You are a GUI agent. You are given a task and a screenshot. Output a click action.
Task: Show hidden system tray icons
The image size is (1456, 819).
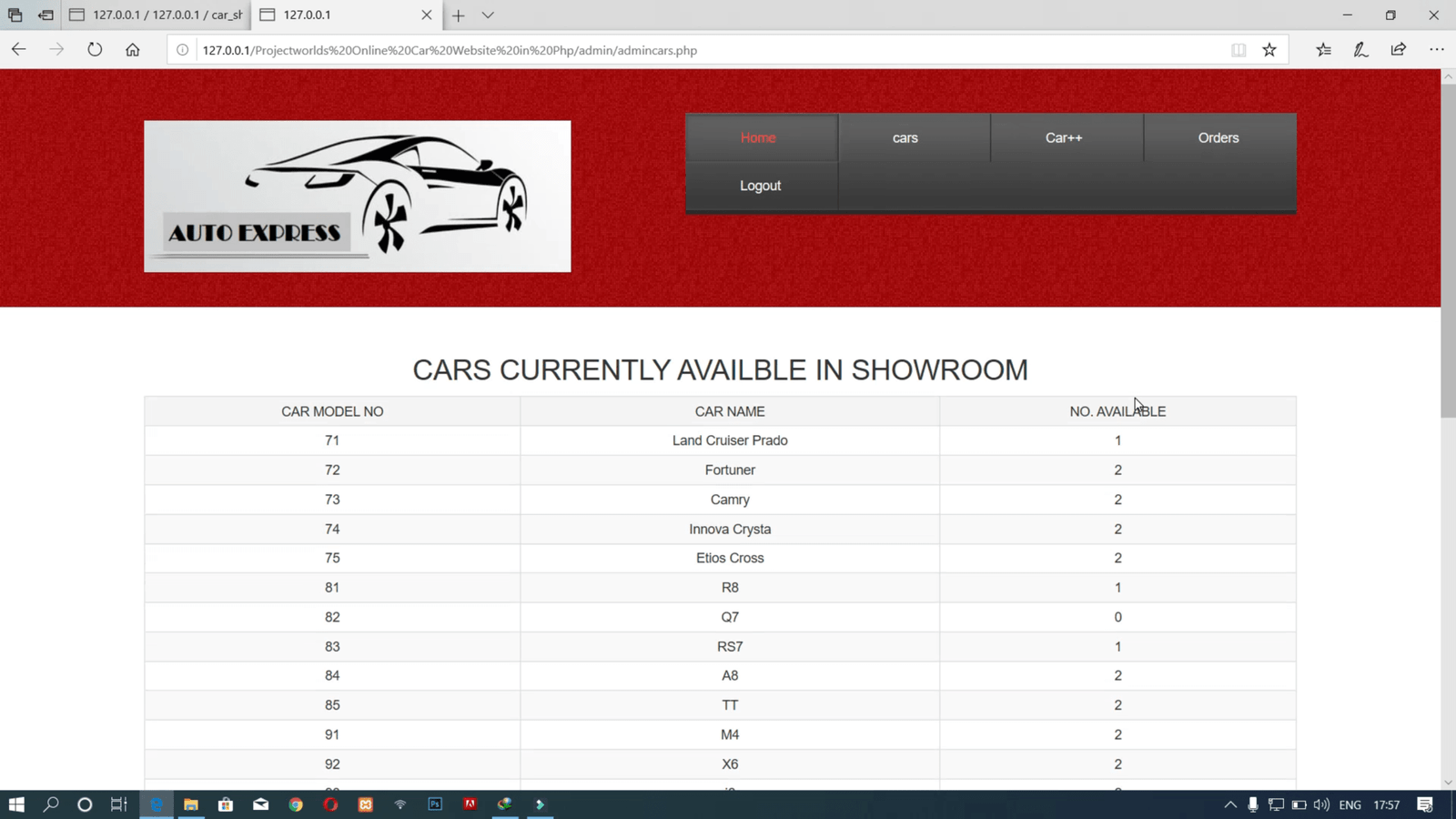pyautogui.click(x=1230, y=804)
